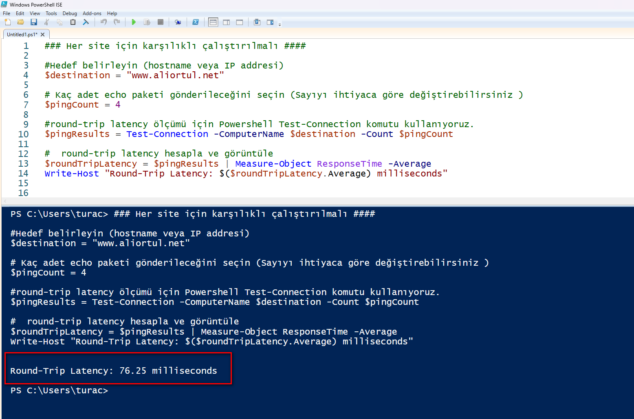
Task: Start PowerShell in a separate window icon
Action: (x=194, y=22)
